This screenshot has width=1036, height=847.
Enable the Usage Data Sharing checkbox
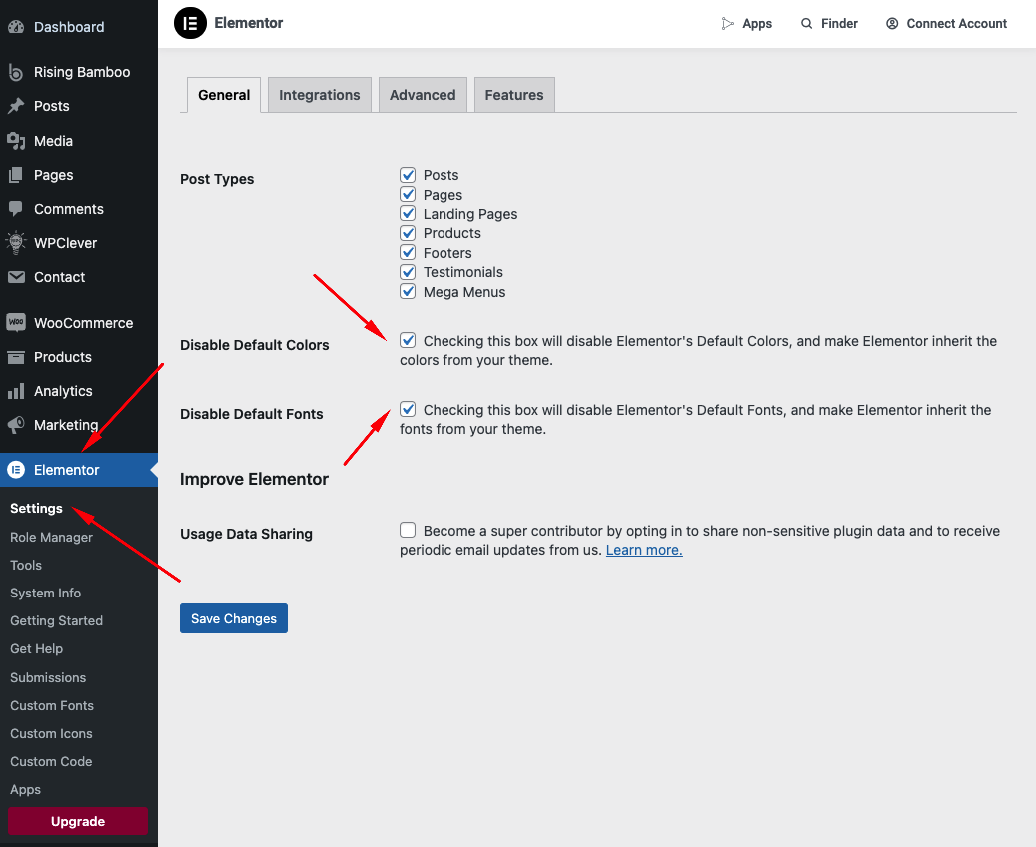[x=408, y=530]
